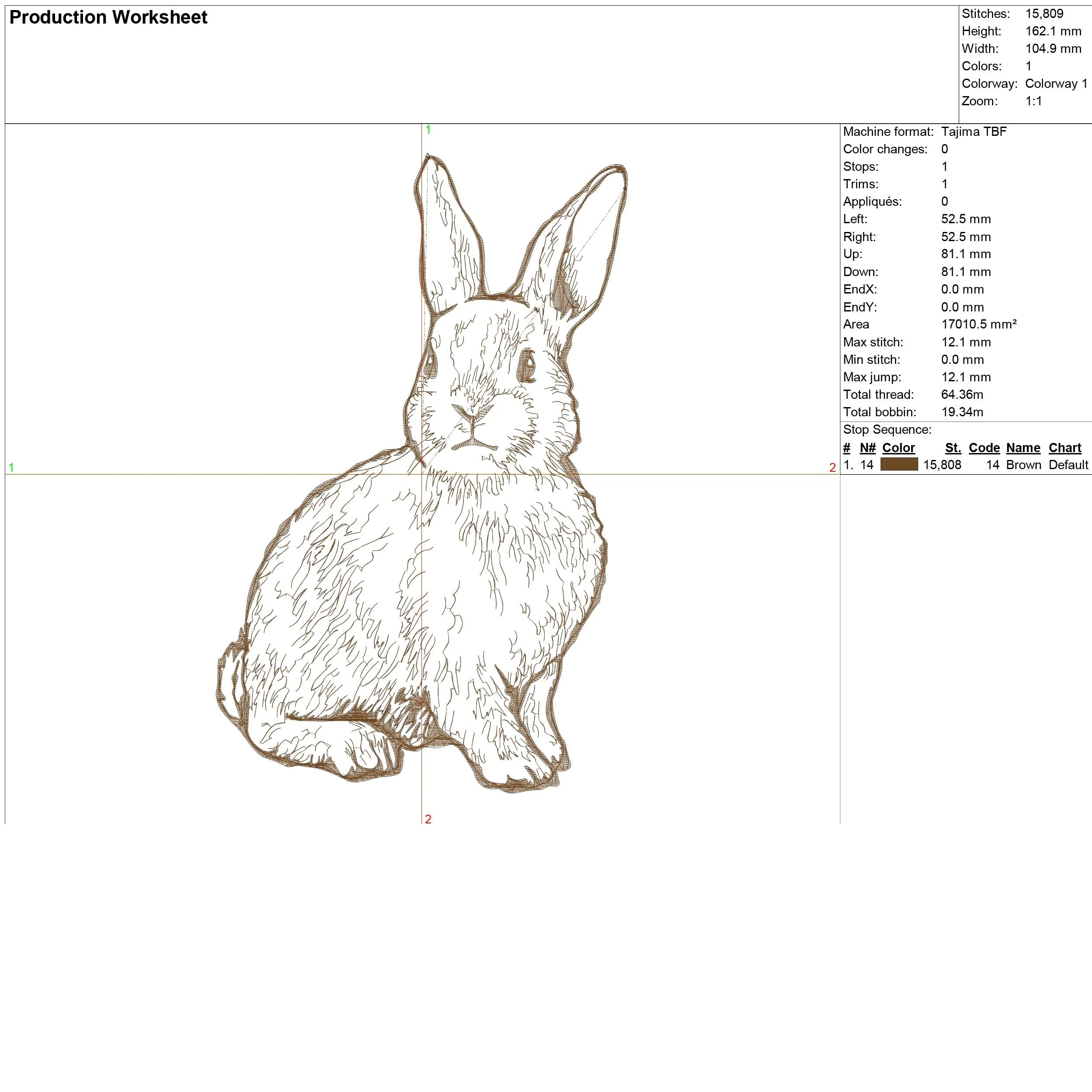Click the N# column header

[x=867, y=448]
